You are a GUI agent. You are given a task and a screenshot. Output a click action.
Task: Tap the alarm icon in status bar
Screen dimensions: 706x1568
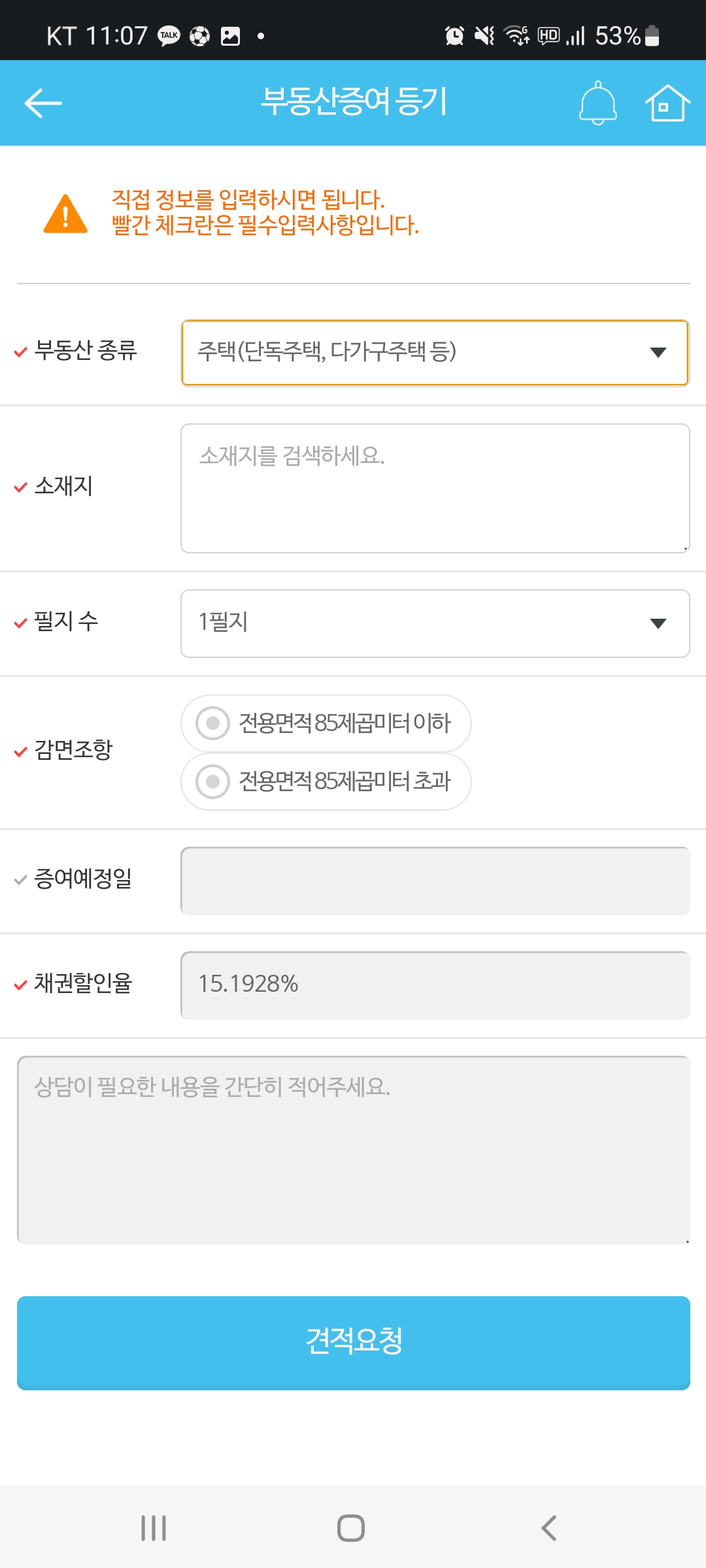tap(454, 35)
